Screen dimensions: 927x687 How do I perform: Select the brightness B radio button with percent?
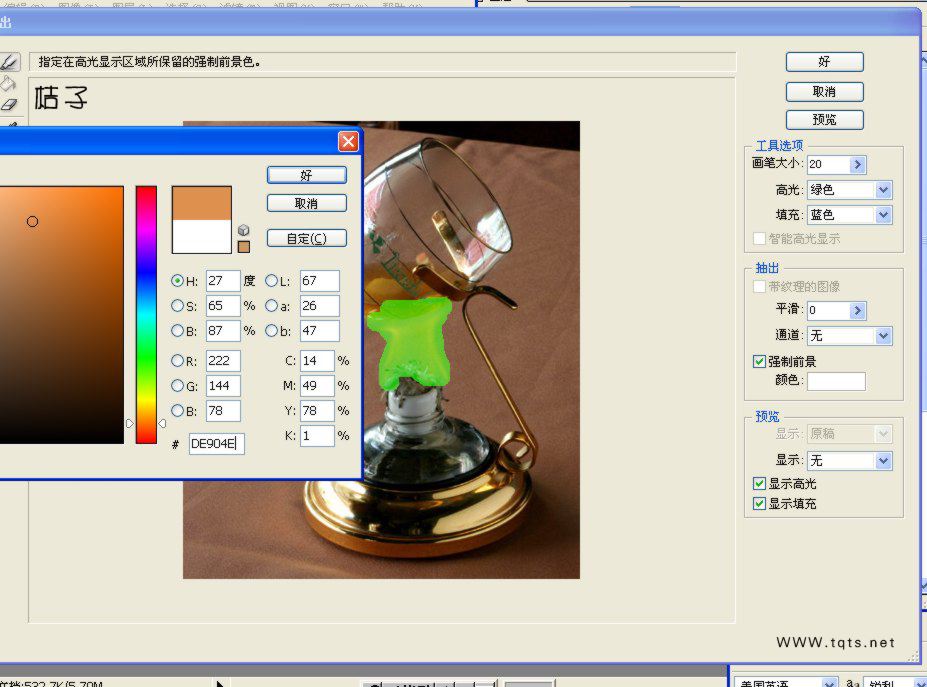click(177, 330)
